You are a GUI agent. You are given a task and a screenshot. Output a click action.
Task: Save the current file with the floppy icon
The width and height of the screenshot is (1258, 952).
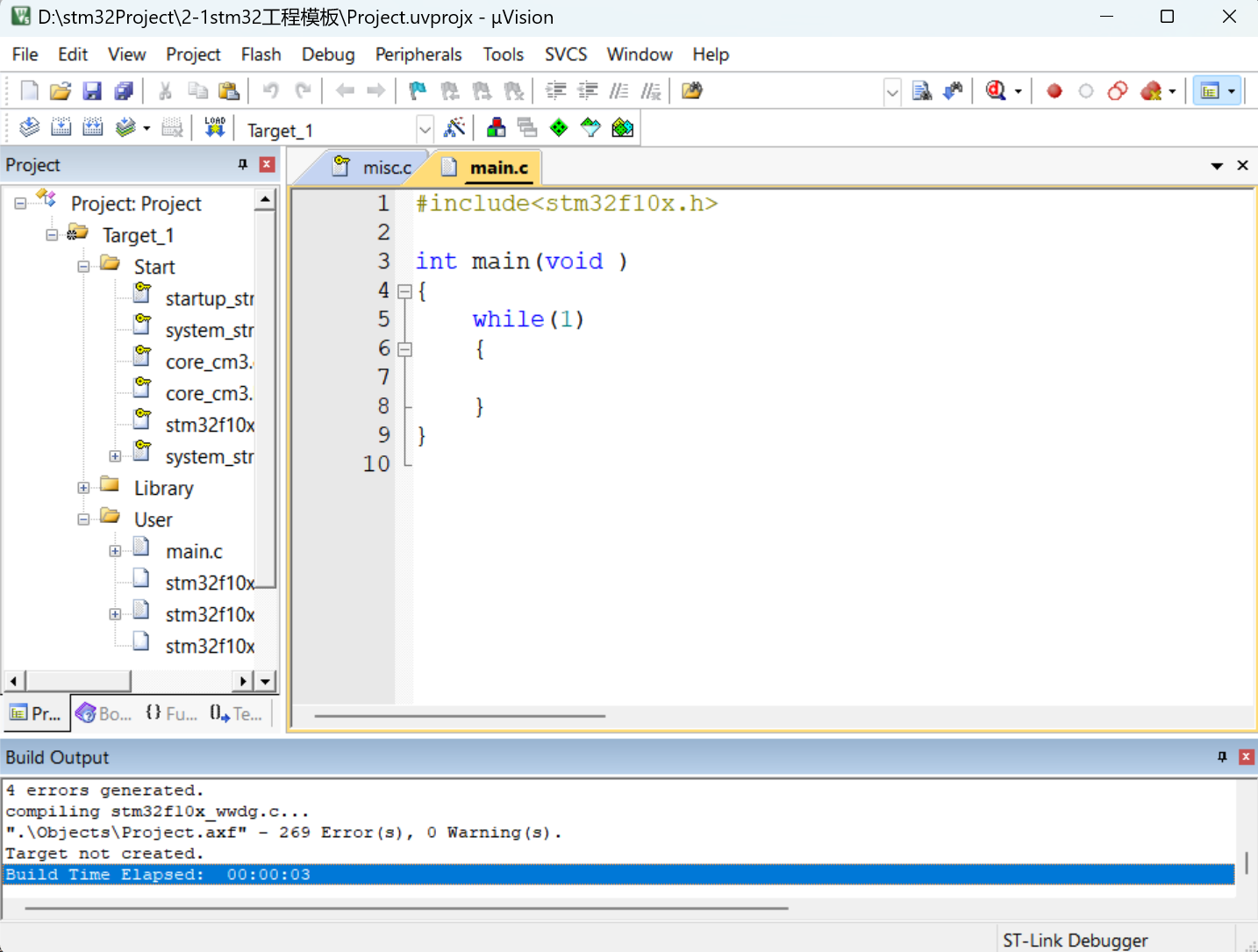(92, 90)
